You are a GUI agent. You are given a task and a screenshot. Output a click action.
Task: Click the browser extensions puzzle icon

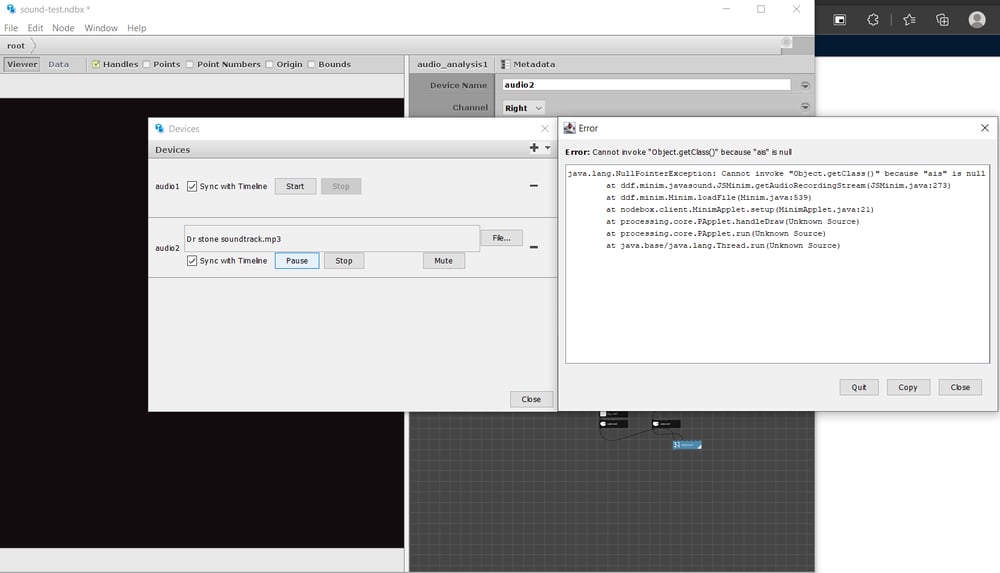[873, 20]
